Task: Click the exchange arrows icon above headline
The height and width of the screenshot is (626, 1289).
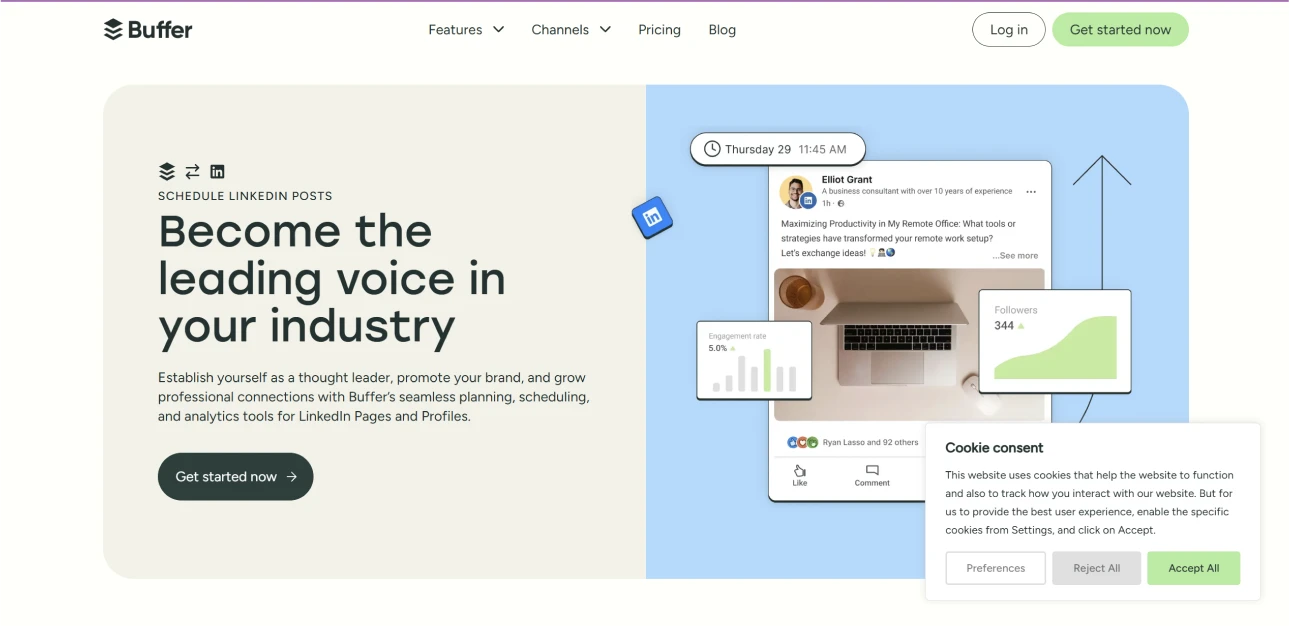Action: [x=192, y=171]
